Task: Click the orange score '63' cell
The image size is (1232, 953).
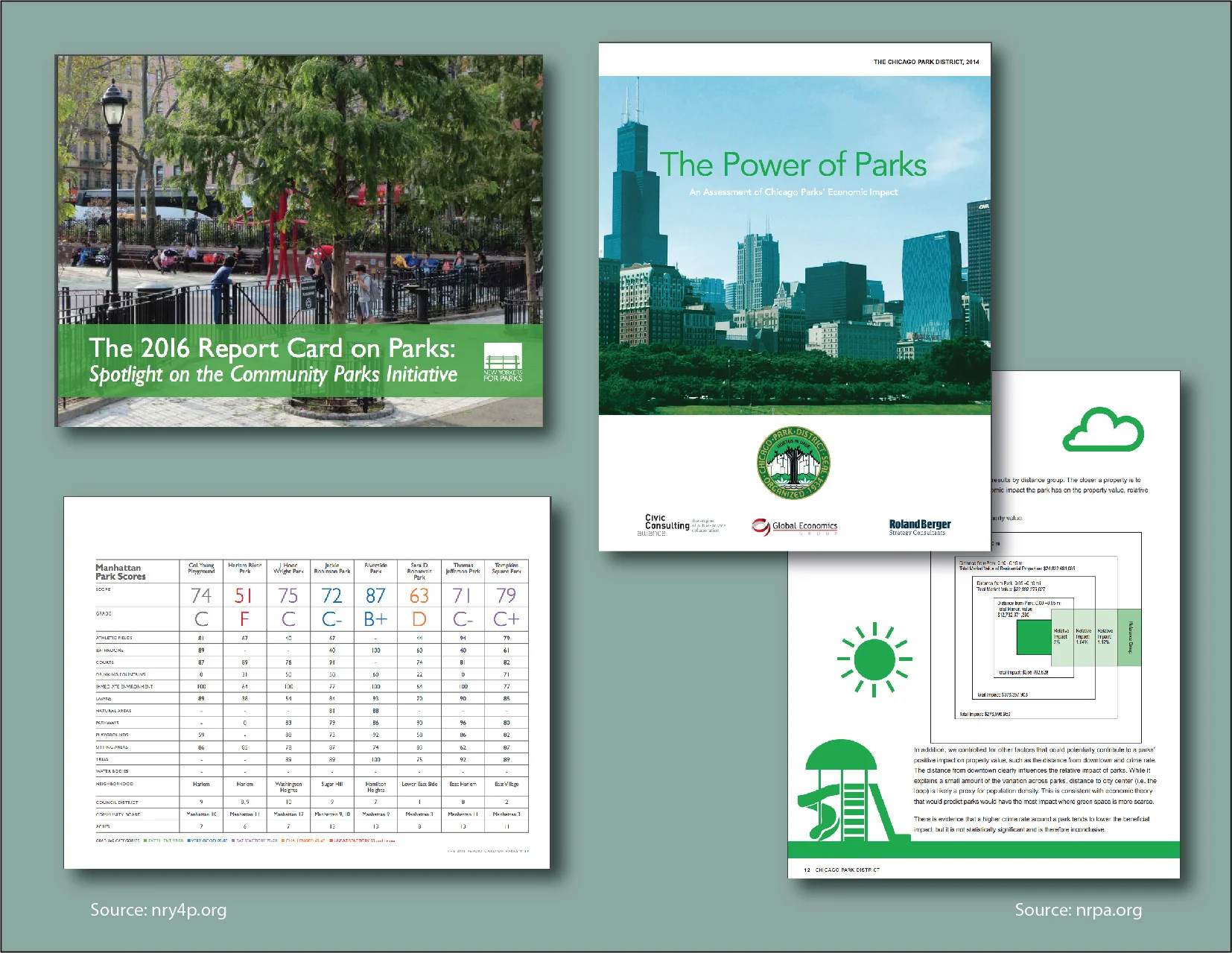Action: [419, 595]
